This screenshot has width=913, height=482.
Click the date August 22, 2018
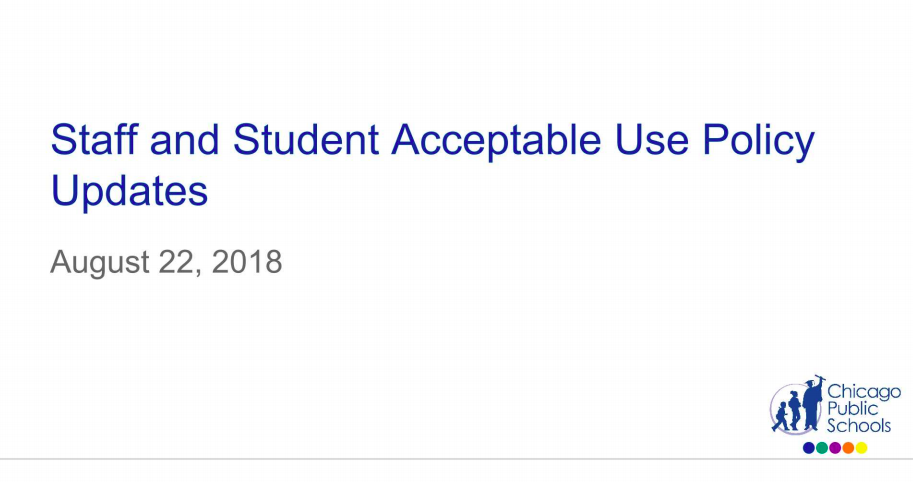click(166, 263)
